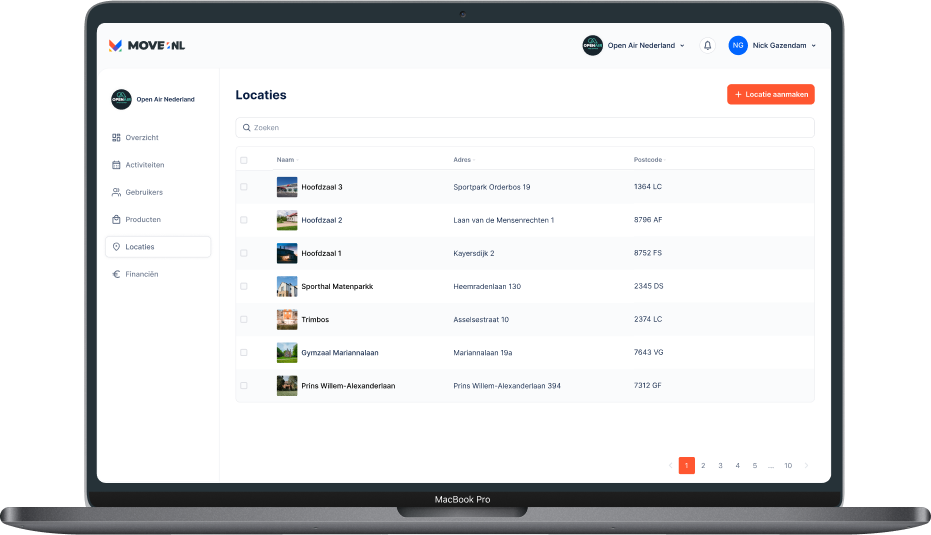The width and height of the screenshot is (931, 535).
Task: Sort the table by Naam column
Action: pos(286,160)
